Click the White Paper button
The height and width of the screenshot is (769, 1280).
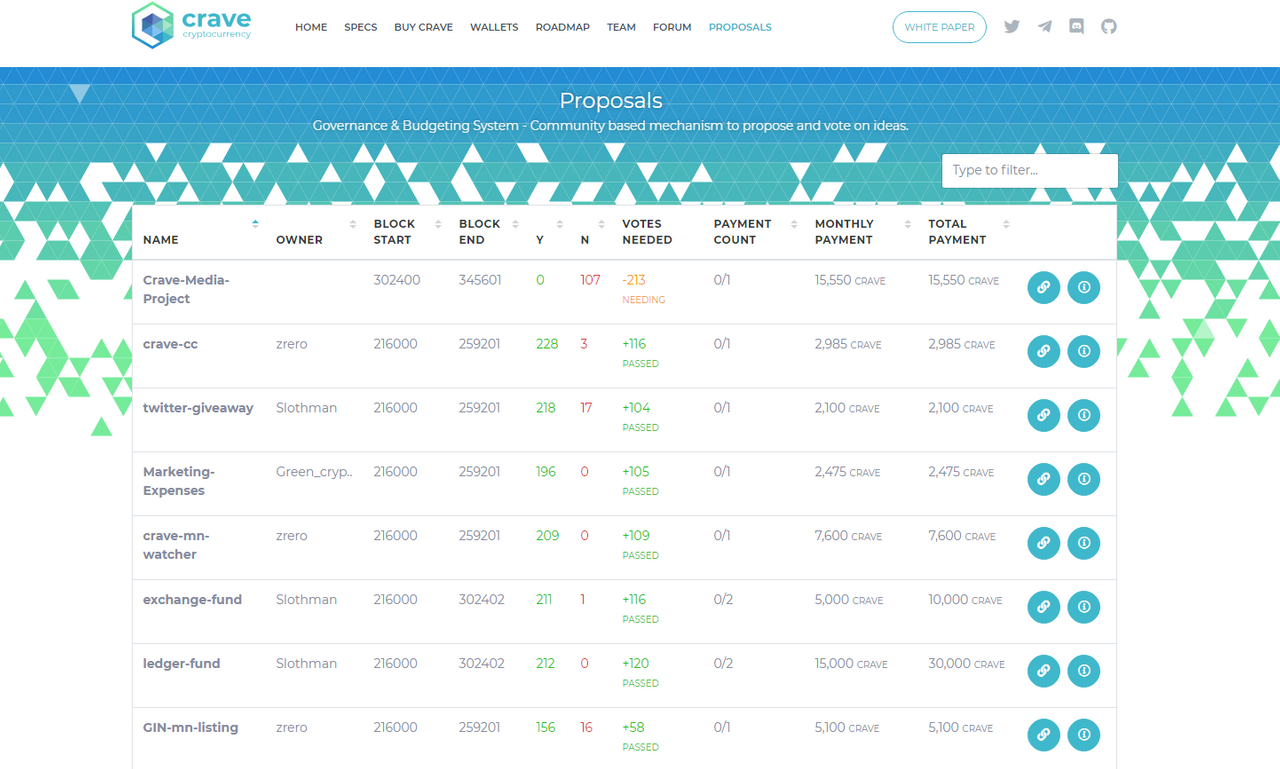tap(939, 27)
